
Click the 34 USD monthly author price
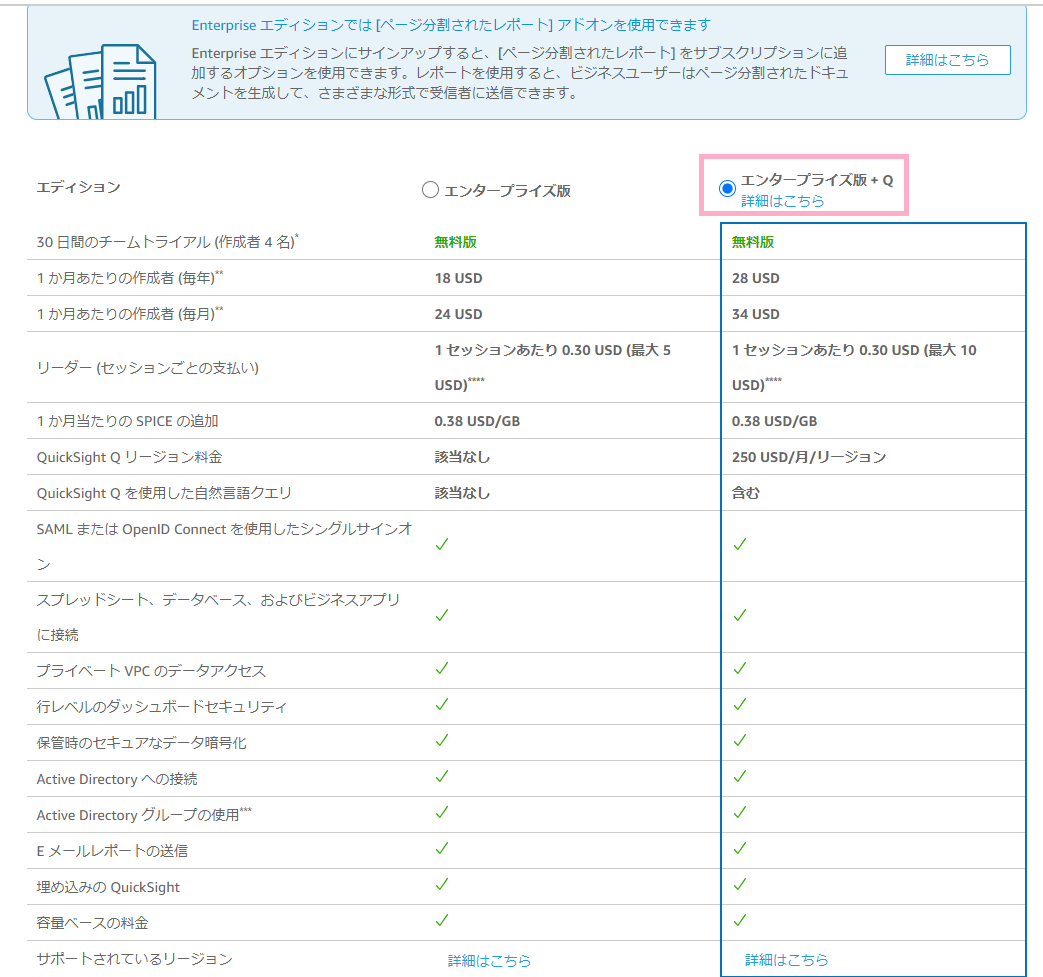point(756,314)
